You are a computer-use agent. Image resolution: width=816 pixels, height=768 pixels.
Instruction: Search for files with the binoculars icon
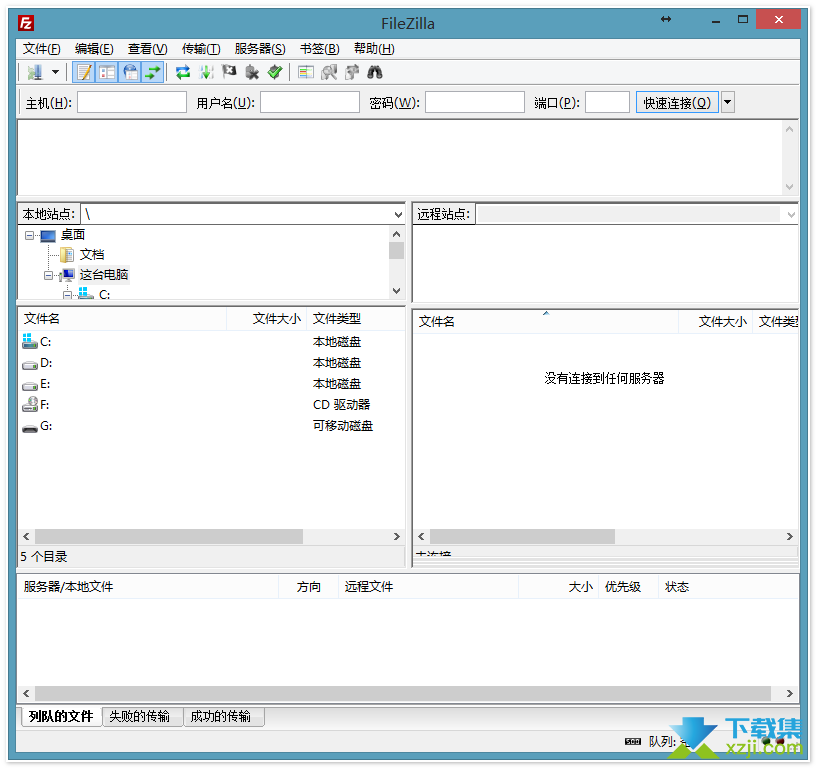375,72
